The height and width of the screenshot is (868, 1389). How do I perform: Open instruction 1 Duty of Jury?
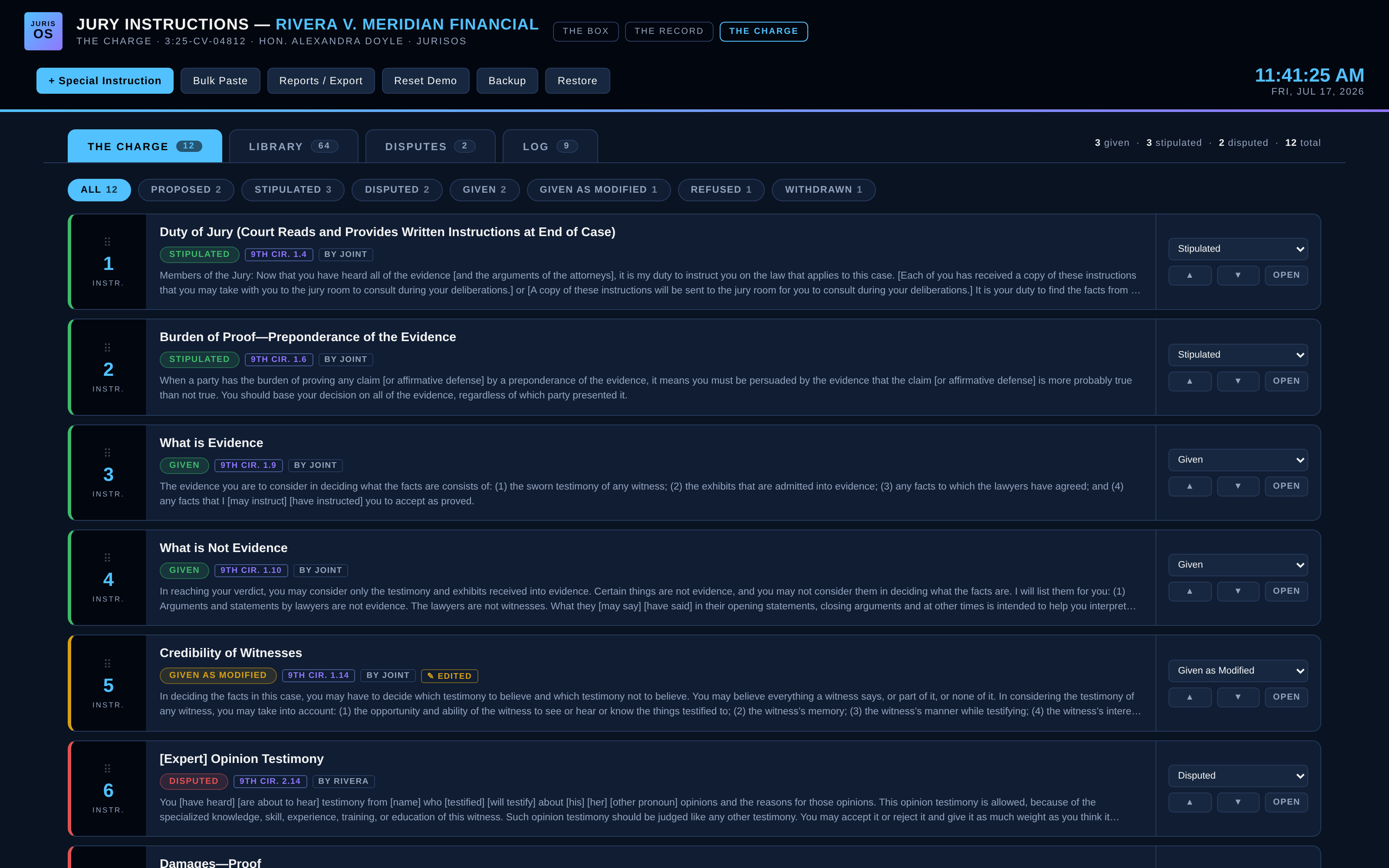tap(1286, 276)
